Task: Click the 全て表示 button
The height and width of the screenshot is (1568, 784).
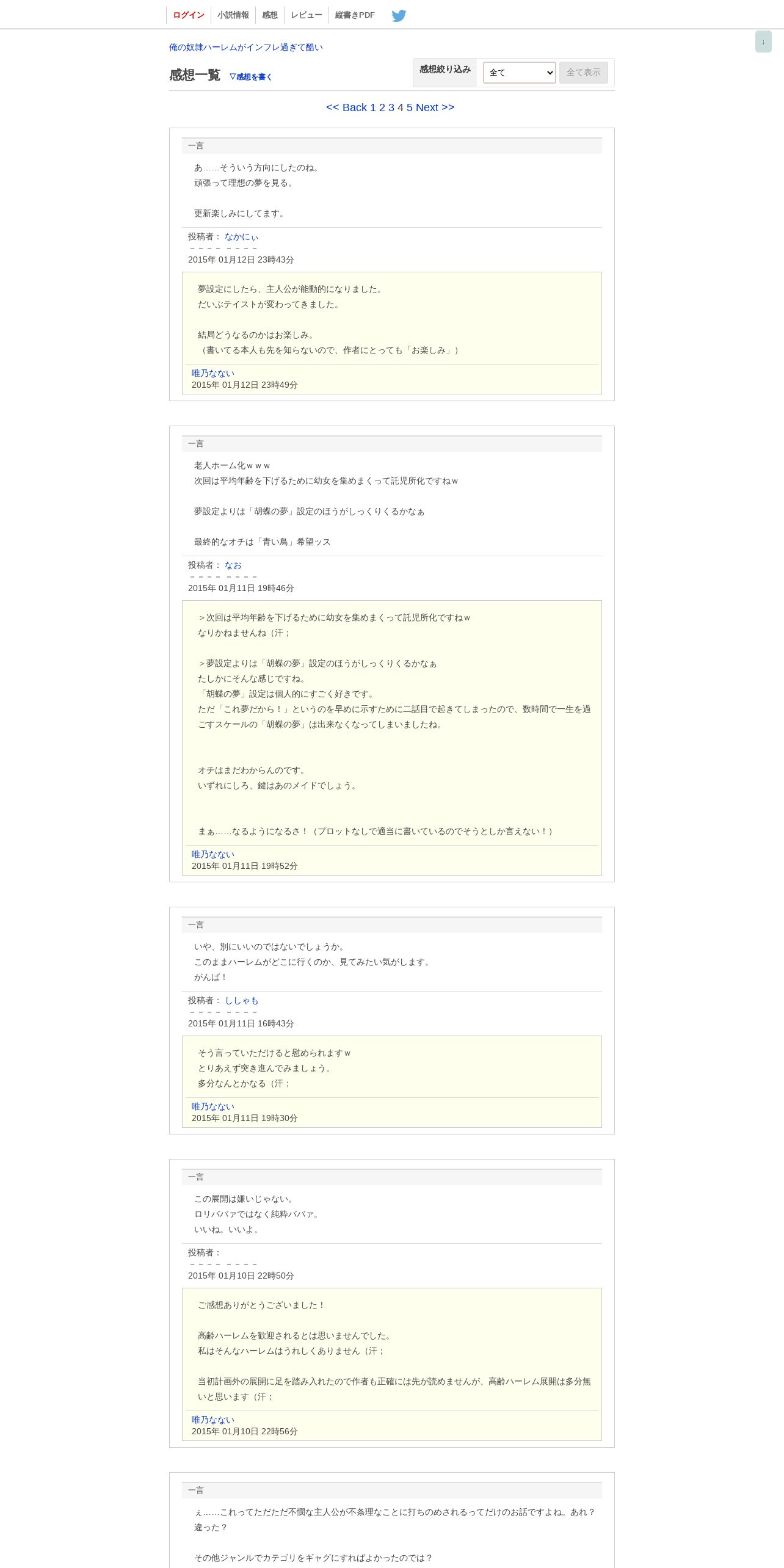Action: 584,73
